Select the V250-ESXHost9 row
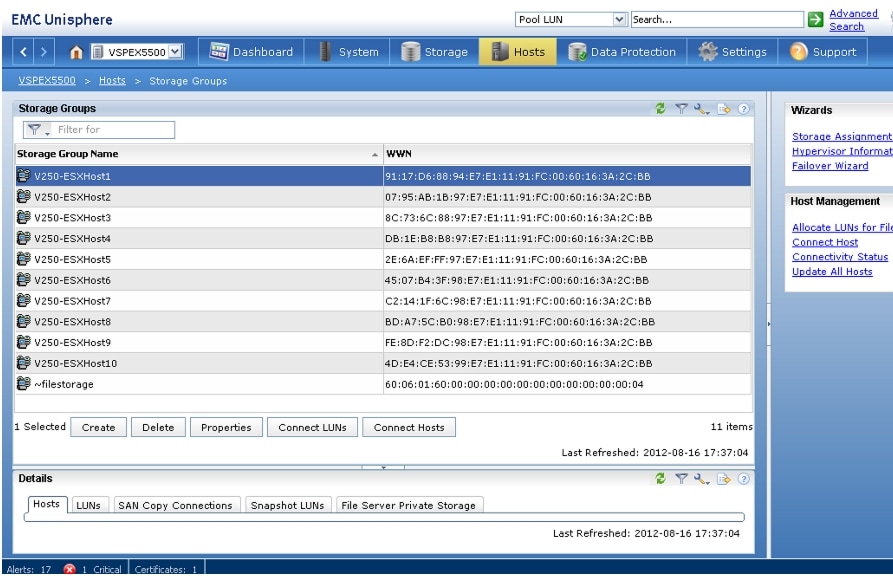Viewport: 893px width, 582px height. tap(383, 342)
